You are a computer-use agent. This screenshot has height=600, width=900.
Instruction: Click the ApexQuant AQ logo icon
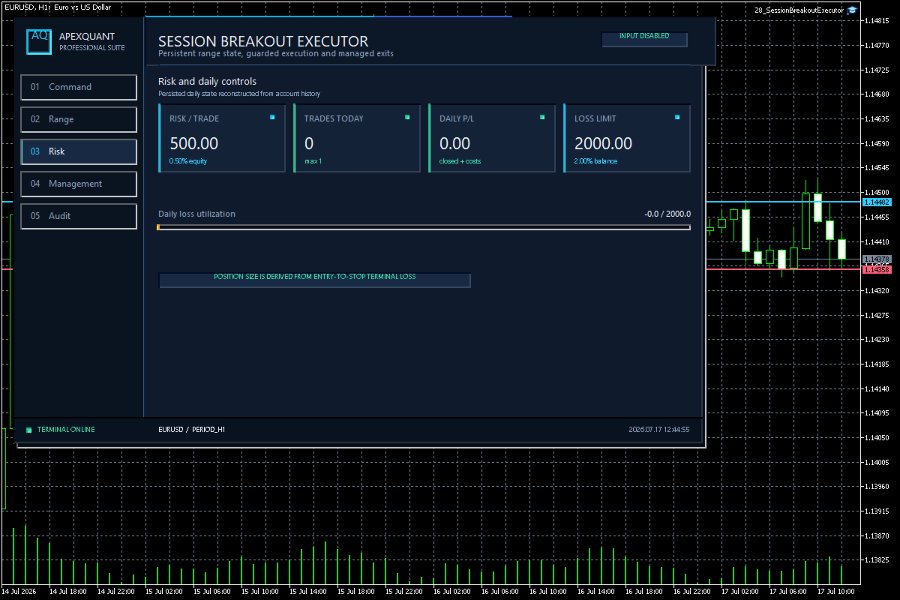[39, 41]
